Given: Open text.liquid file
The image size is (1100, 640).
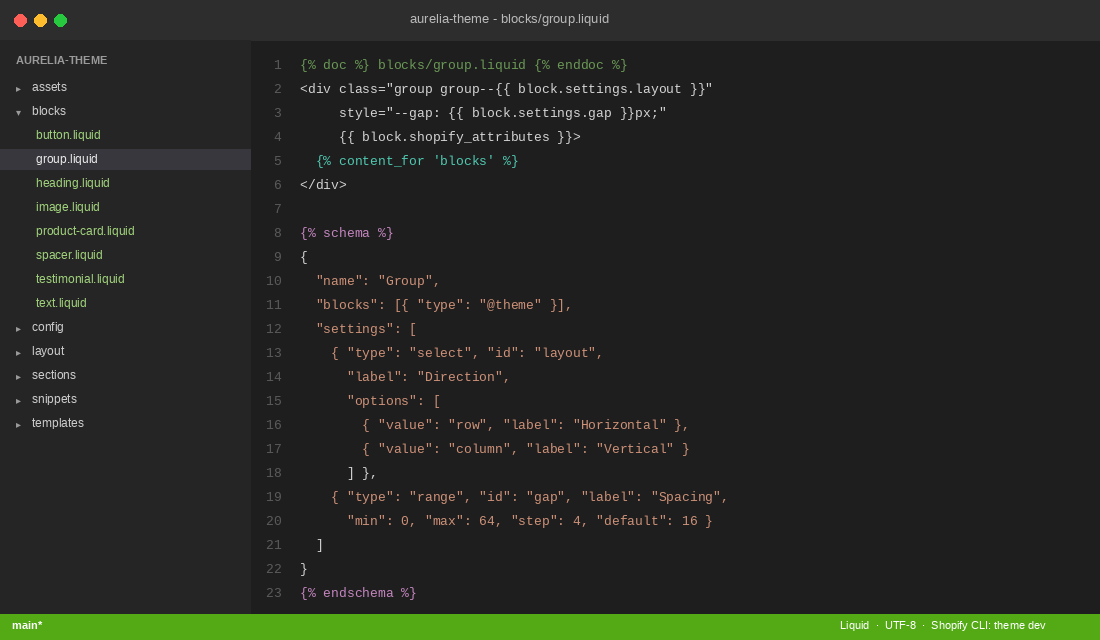Looking at the screenshot, I should coord(61,302).
